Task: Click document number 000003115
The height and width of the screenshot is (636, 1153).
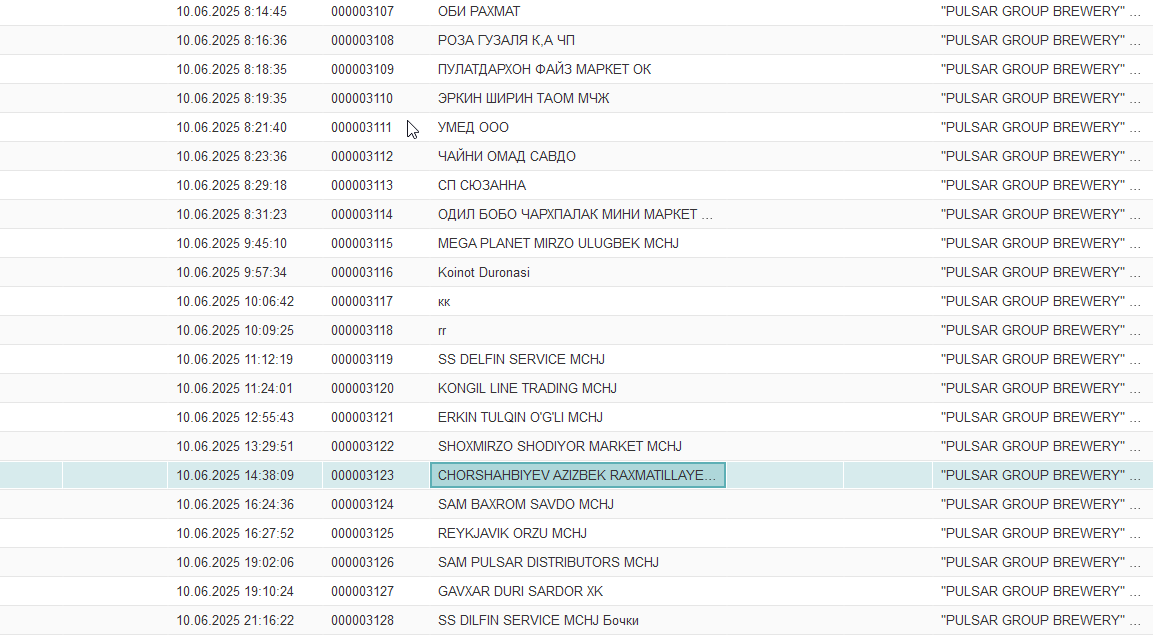Action: click(362, 243)
